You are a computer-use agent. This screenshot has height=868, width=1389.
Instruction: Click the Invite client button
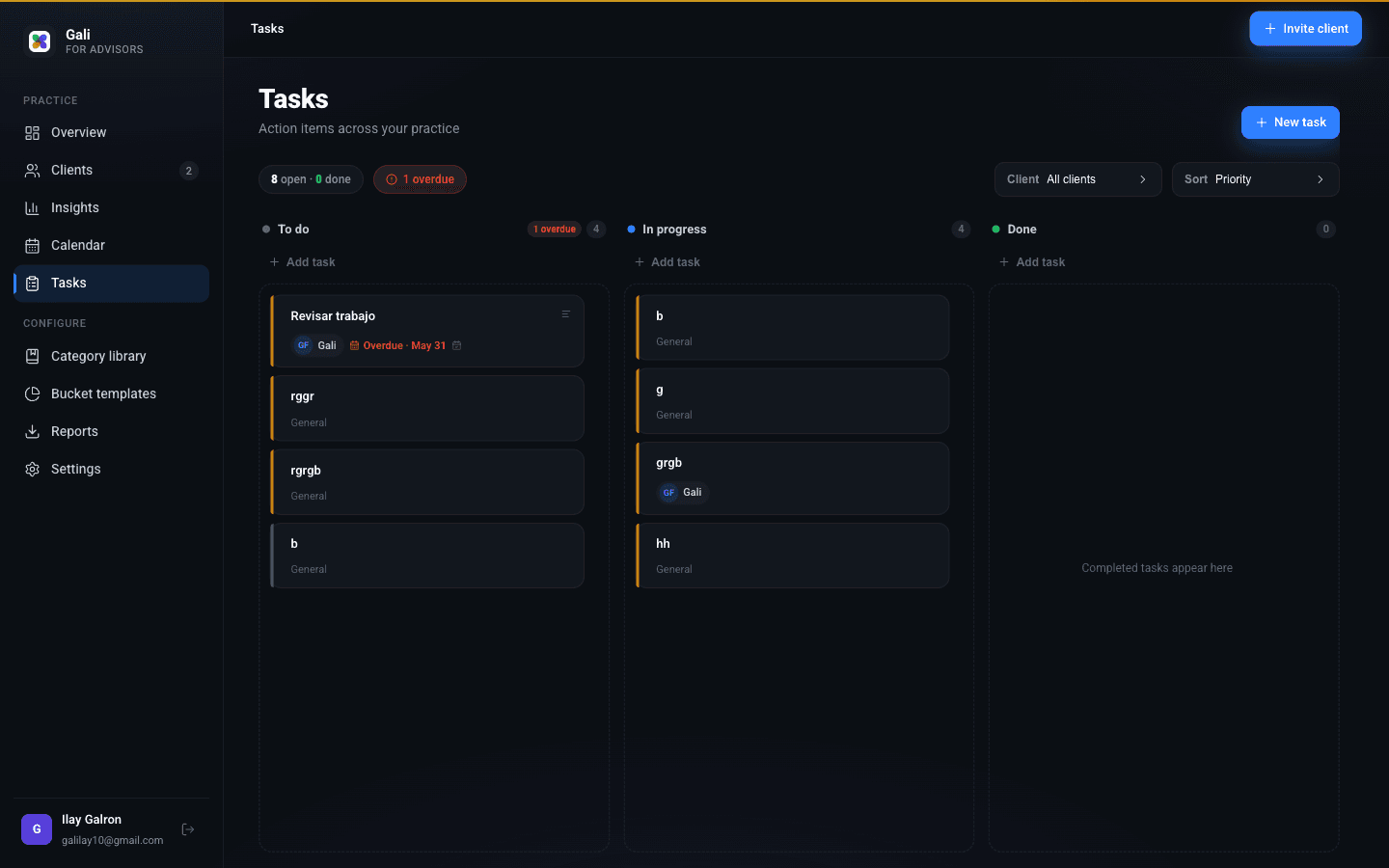1305,29
